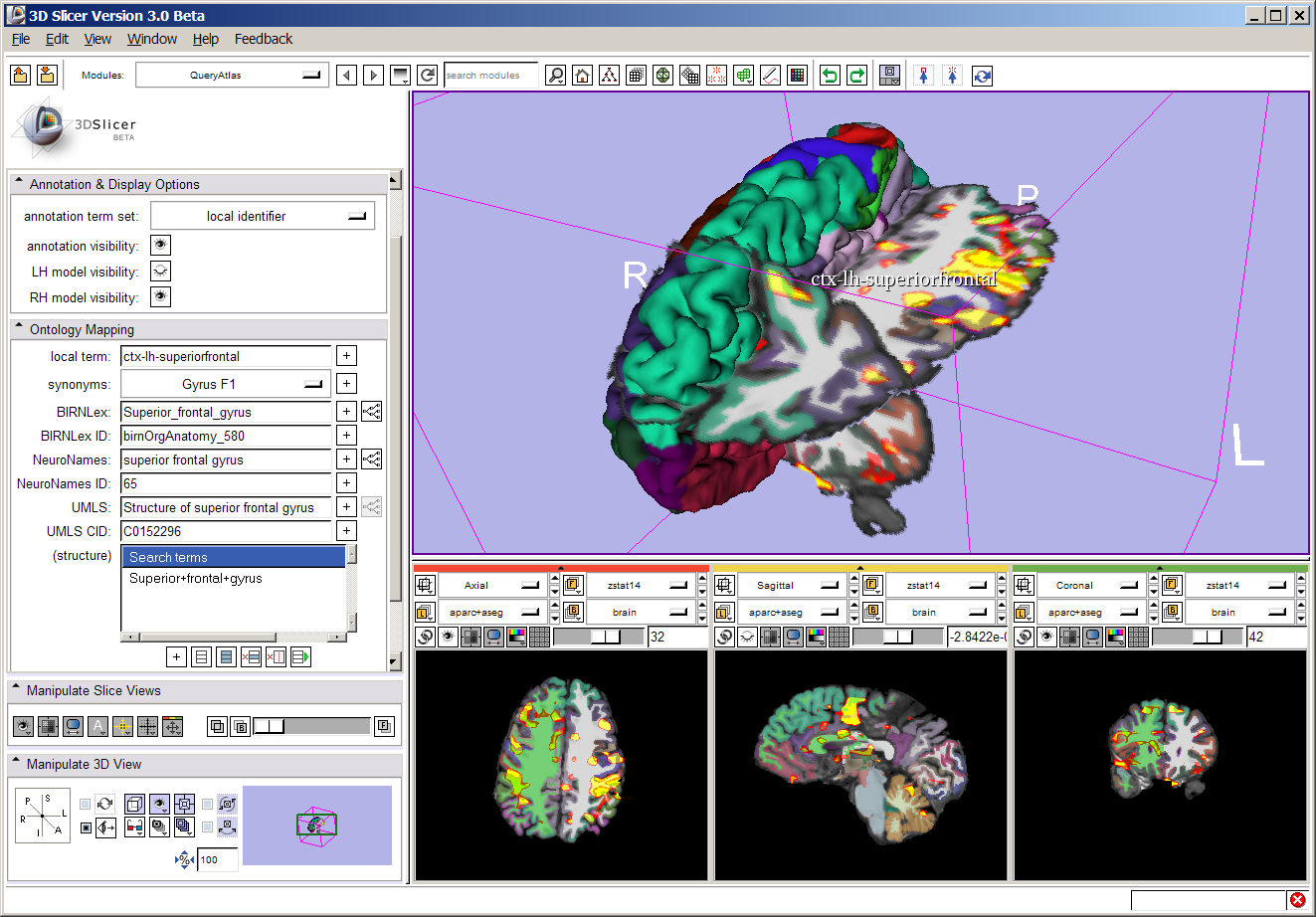
Task: Toggle the LH model visibility eye
Action: [x=160, y=272]
